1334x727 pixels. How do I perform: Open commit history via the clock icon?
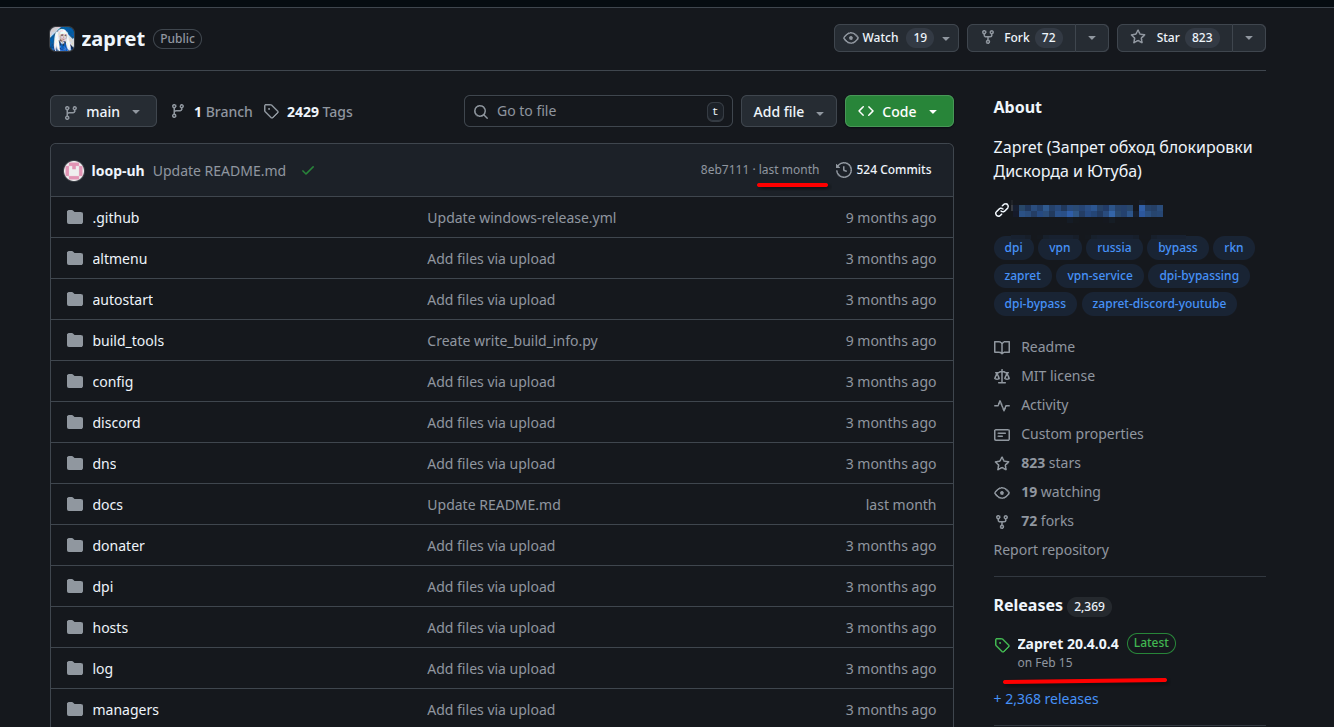tap(844, 170)
